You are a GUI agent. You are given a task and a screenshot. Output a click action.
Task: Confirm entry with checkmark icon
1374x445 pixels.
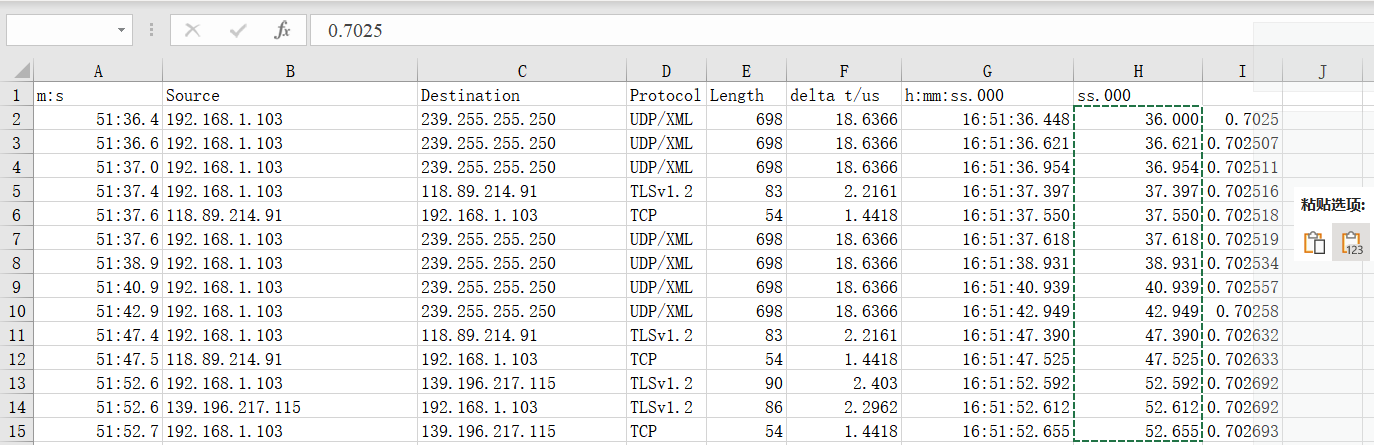point(238,31)
